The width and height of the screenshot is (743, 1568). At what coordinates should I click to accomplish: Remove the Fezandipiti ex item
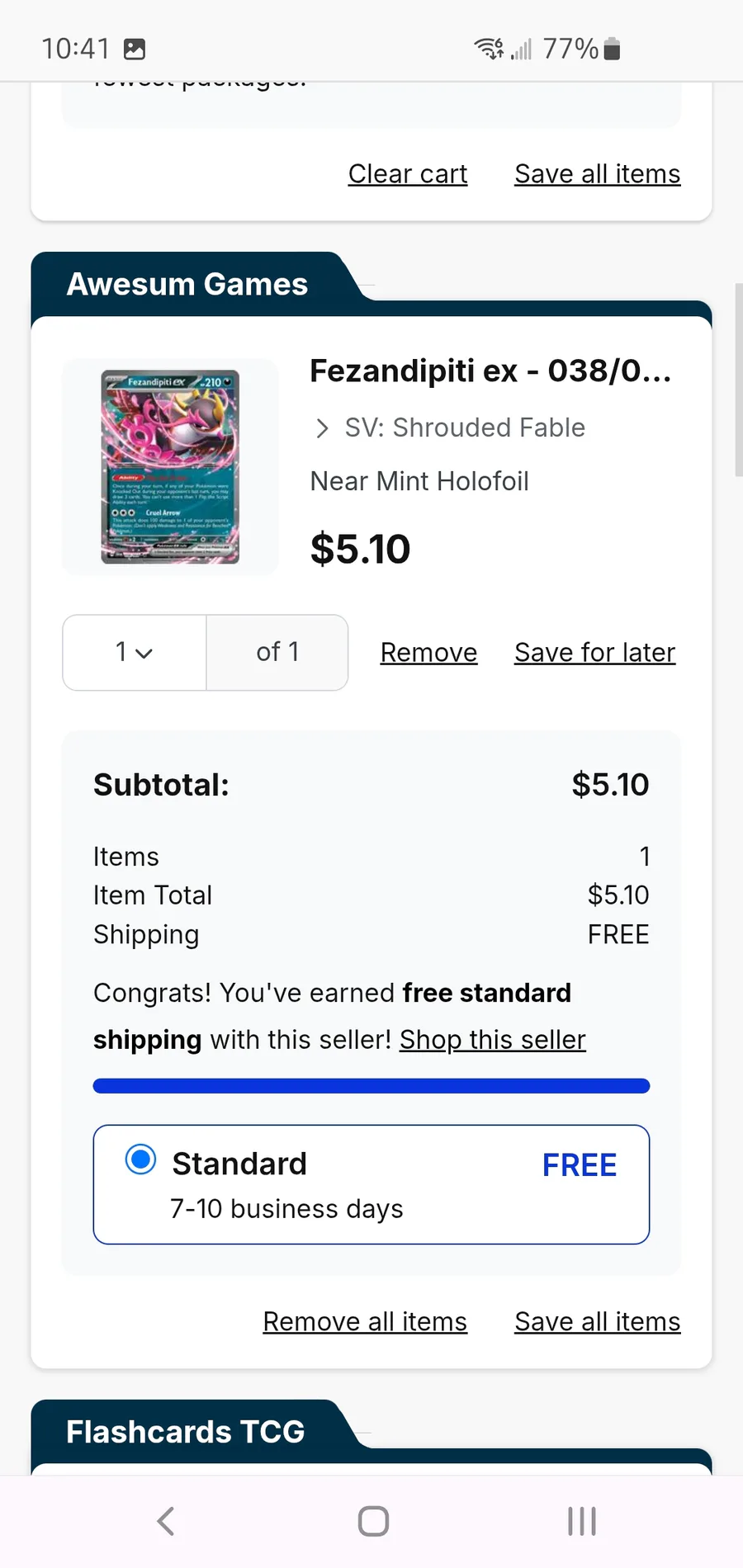pyautogui.click(x=428, y=653)
